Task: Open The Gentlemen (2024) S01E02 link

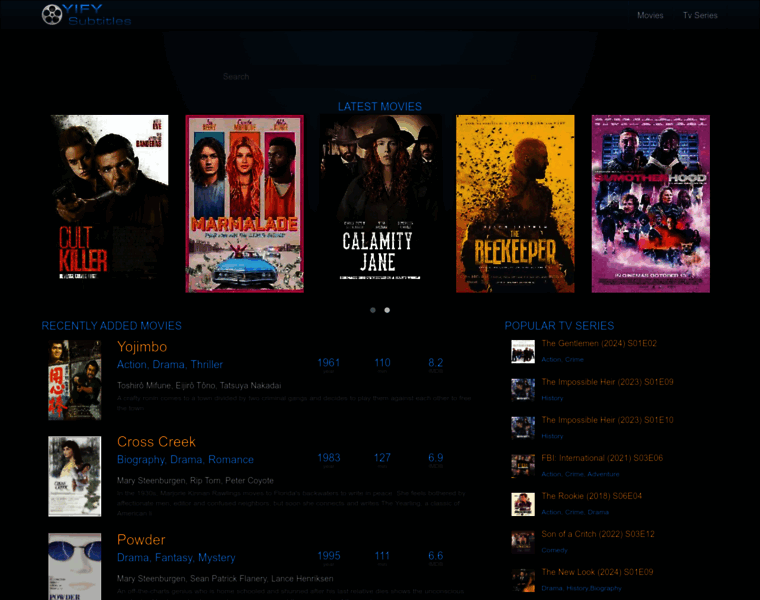Action: point(599,344)
